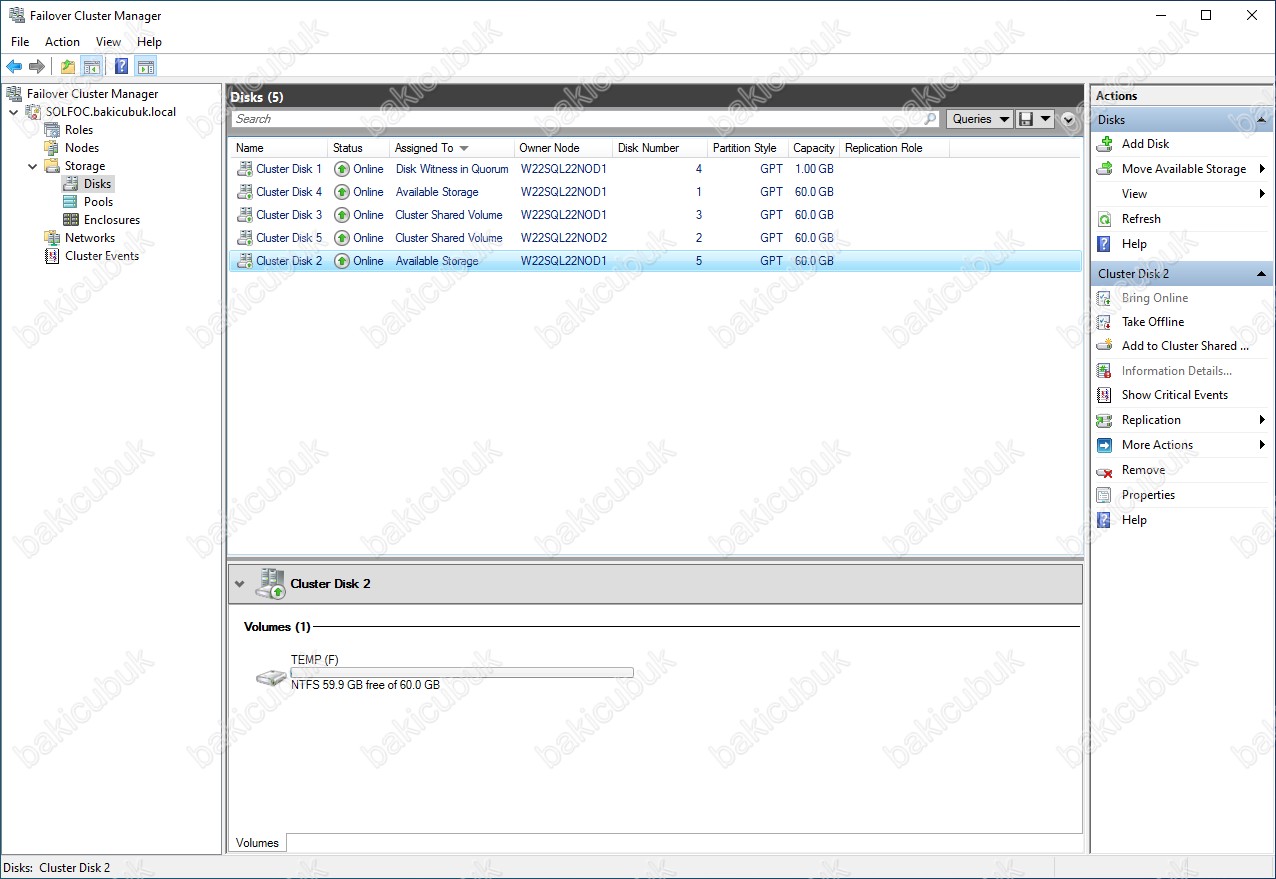
Task: Sort by the Partition Style column header
Action: (747, 148)
